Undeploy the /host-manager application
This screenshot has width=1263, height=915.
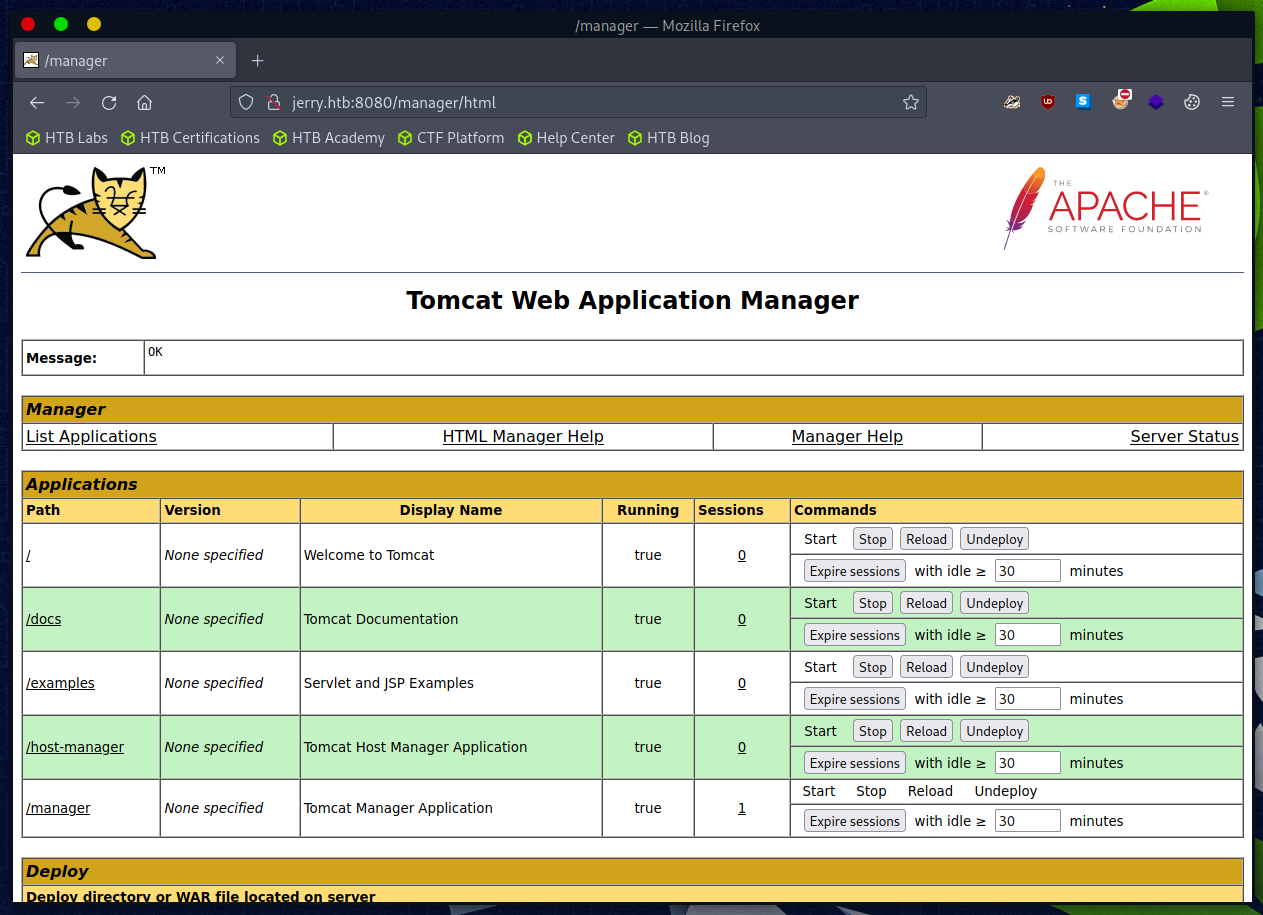coord(995,731)
